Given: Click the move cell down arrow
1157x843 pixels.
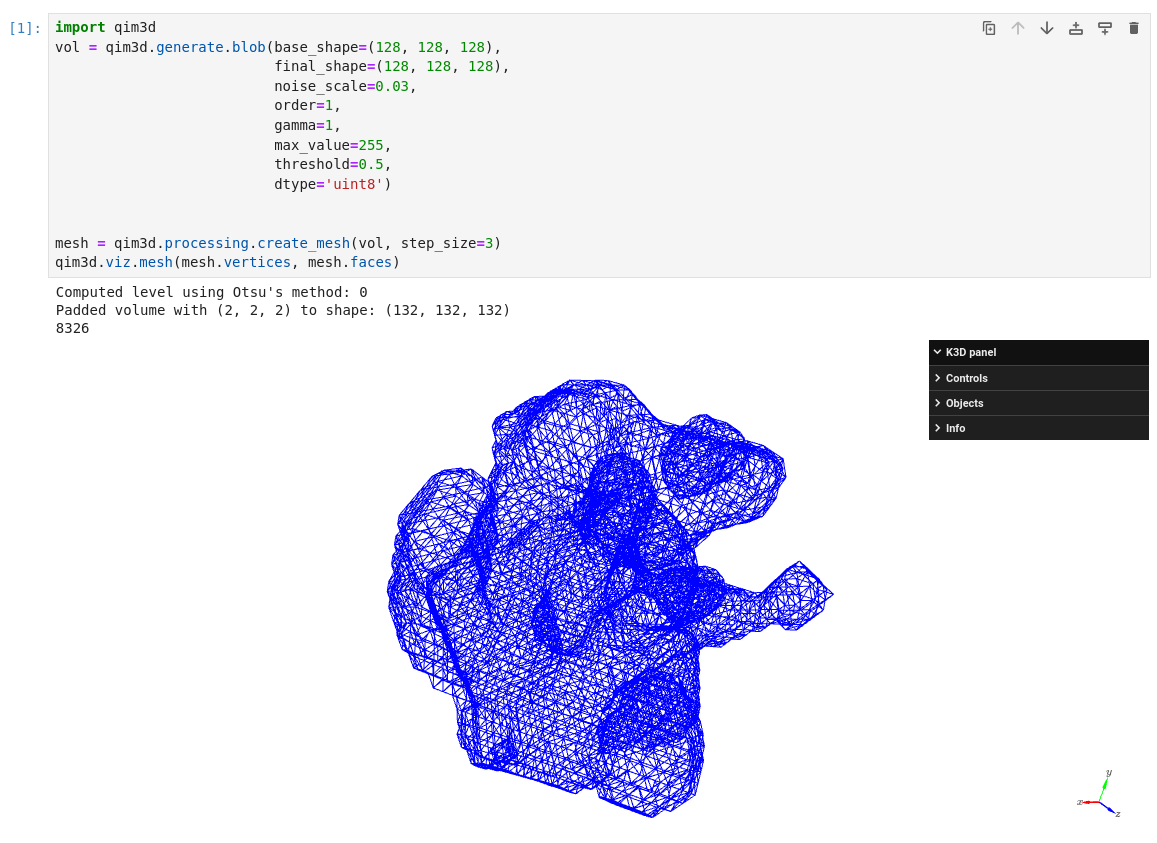Looking at the screenshot, I should click(x=1047, y=28).
